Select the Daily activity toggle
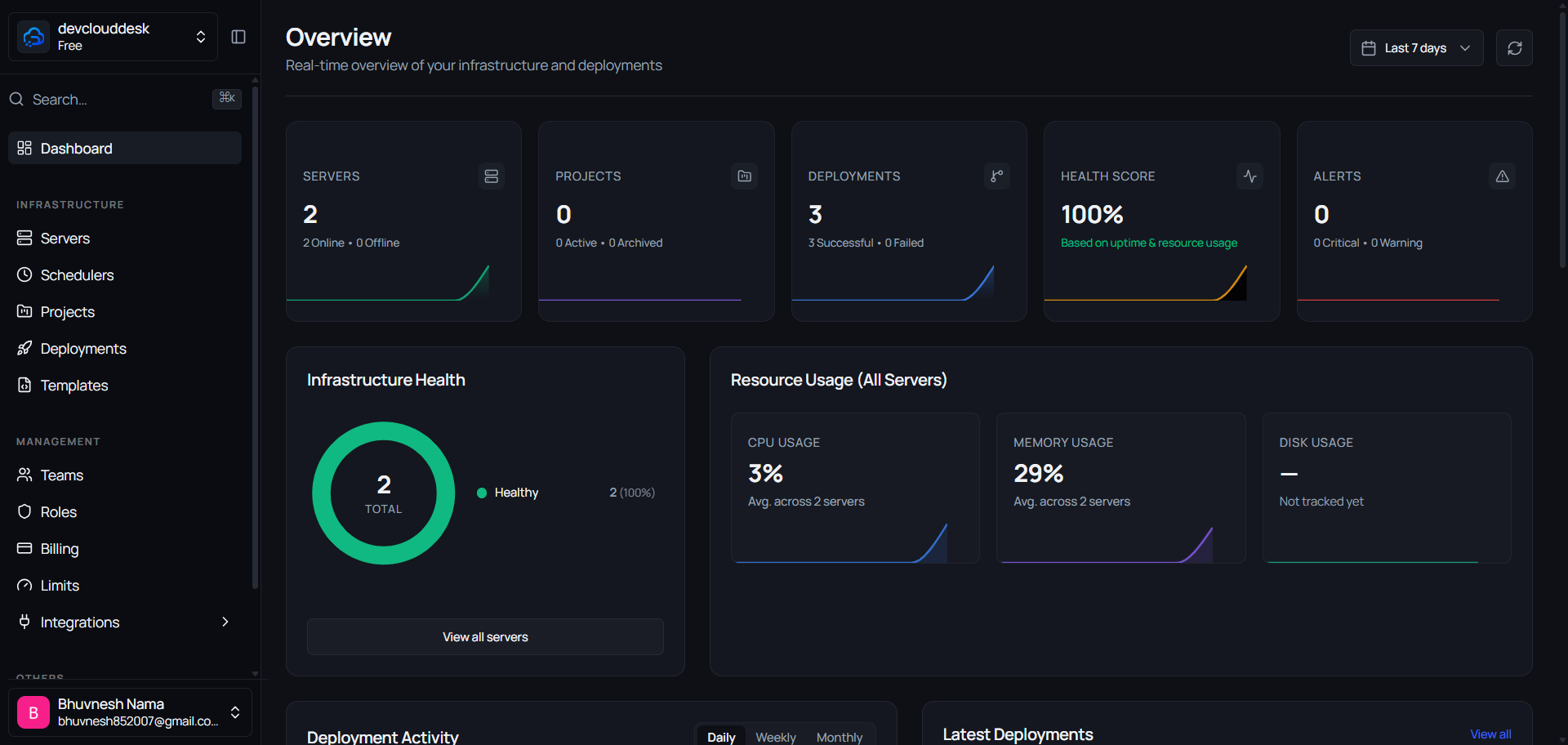The height and width of the screenshot is (745, 1568). point(721,737)
